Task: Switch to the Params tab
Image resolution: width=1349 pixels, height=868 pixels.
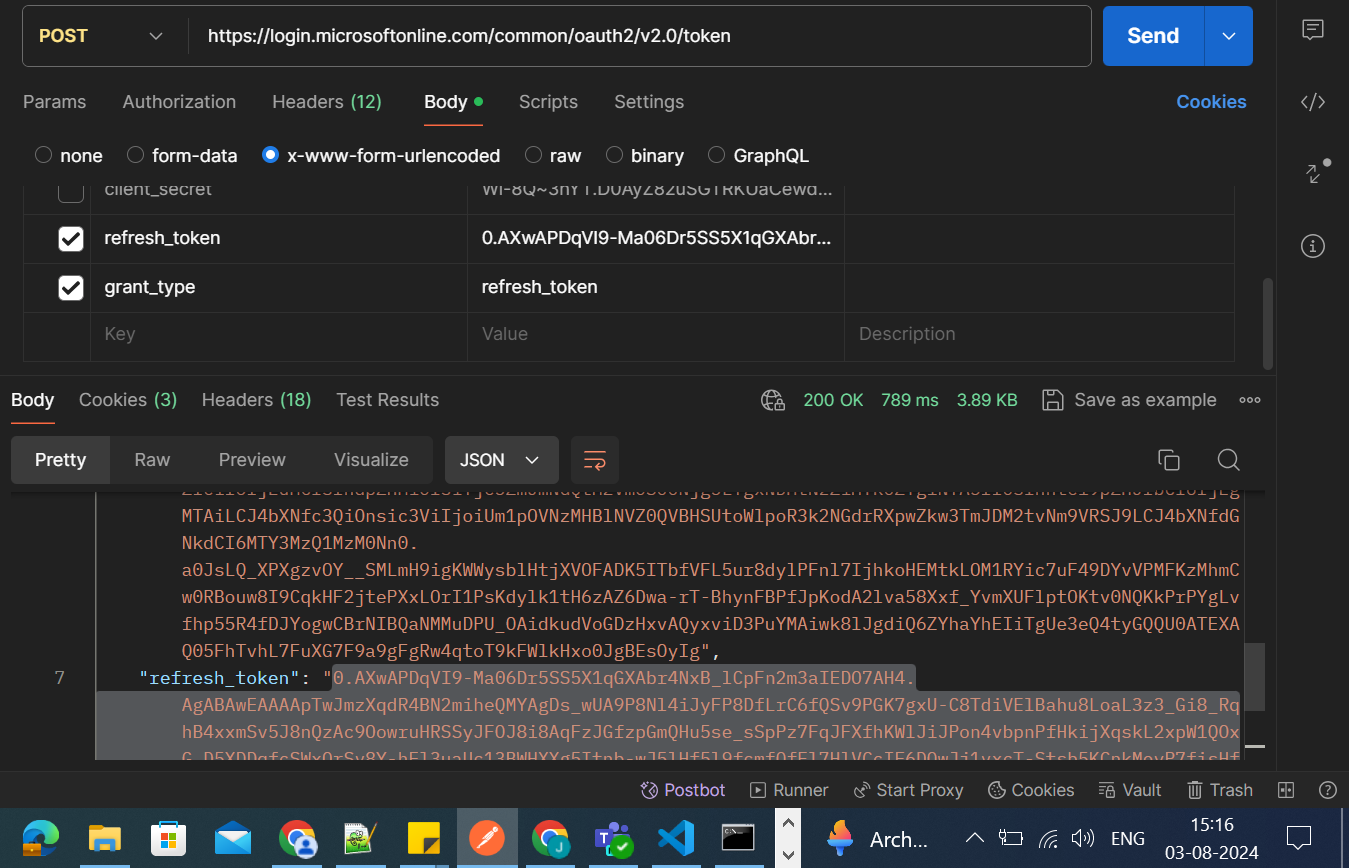Action: (x=54, y=102)
